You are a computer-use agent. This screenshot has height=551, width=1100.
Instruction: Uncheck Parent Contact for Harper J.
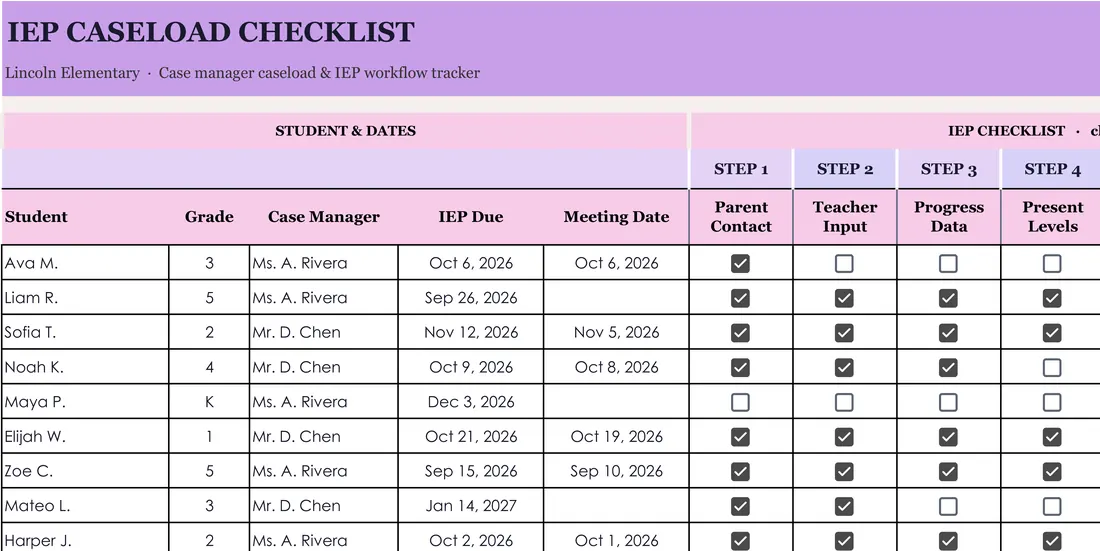(740, 541)
